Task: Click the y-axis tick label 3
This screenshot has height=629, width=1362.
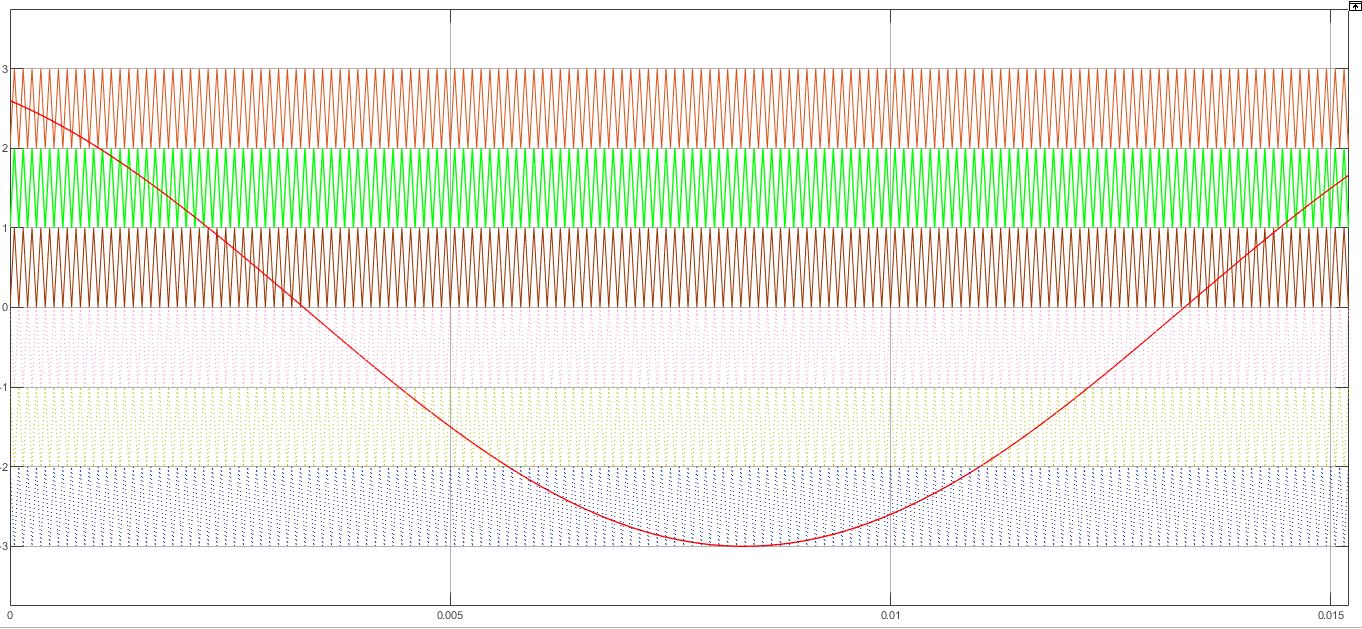Action: tap(5, 69)
